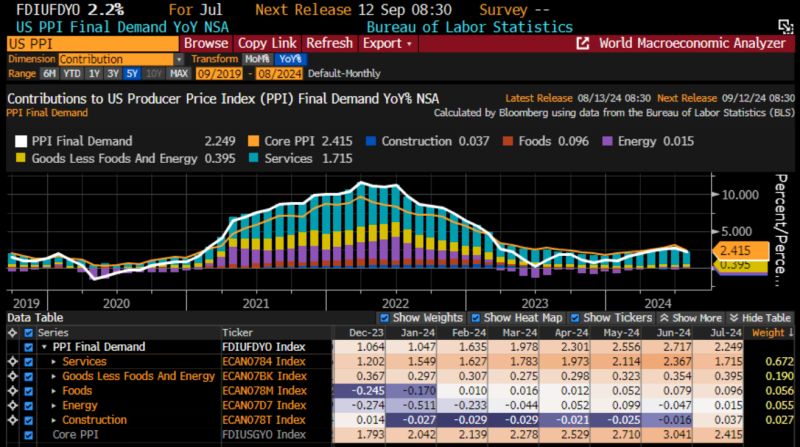Switch transform to MoM%

pos(256,59)
